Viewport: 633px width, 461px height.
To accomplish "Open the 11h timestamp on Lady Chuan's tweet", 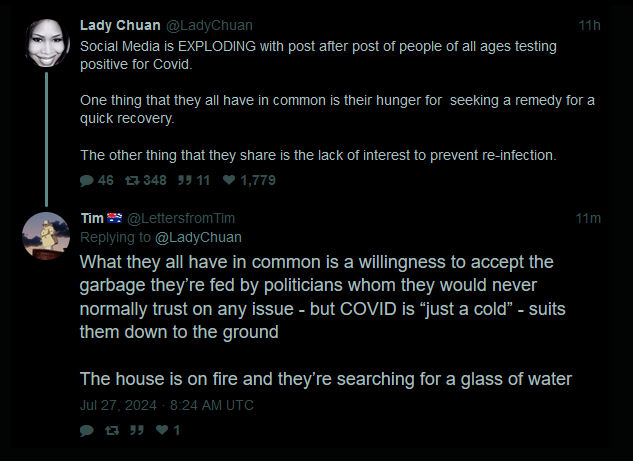I will tap(589, 24).
